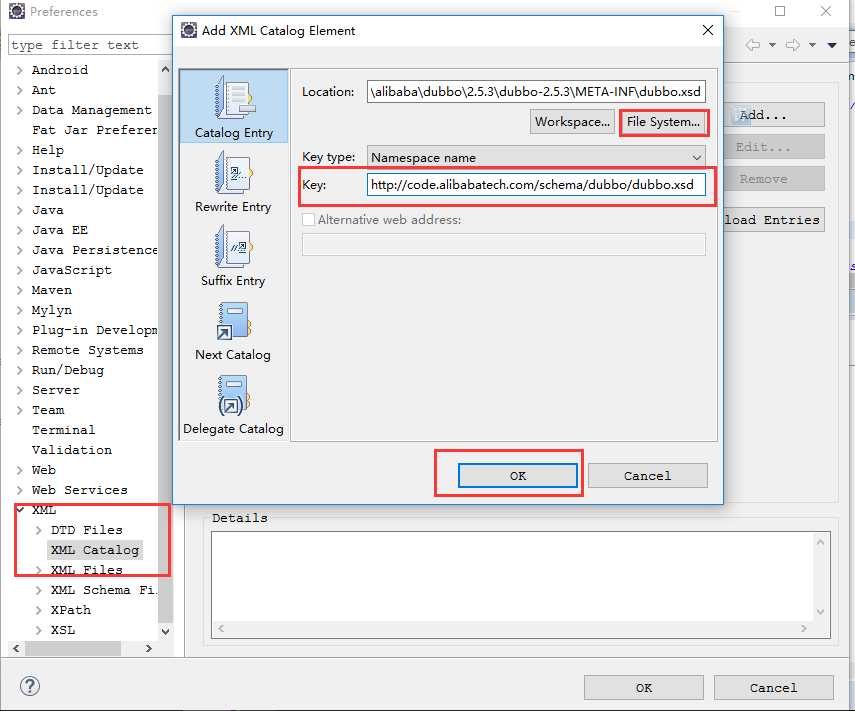Select Java Persistence in the tree
The height and width of the screenshot is (711, 855).
coord(94,250)
